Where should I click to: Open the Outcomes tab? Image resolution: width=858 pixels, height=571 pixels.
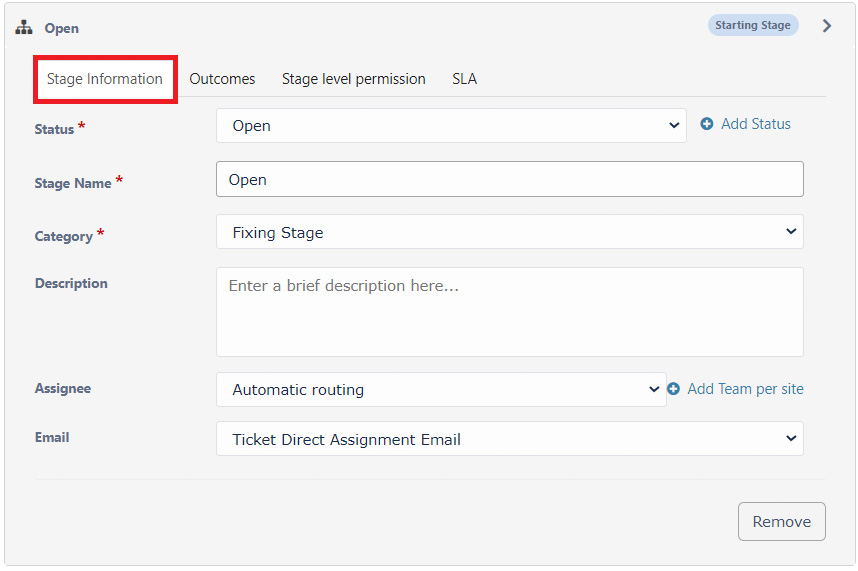tap(222, 79)
